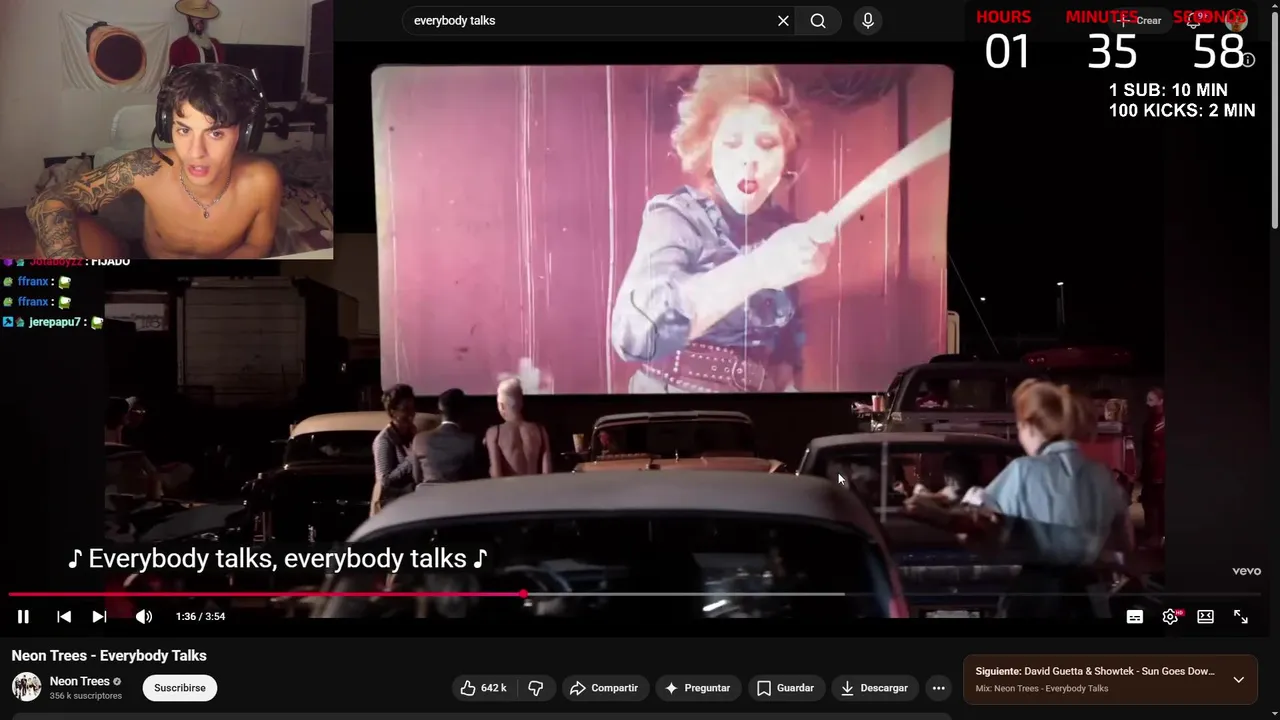Dislike the Neon Trees video
This screenshot has width=1280, height=720.
tap(536, 688)
